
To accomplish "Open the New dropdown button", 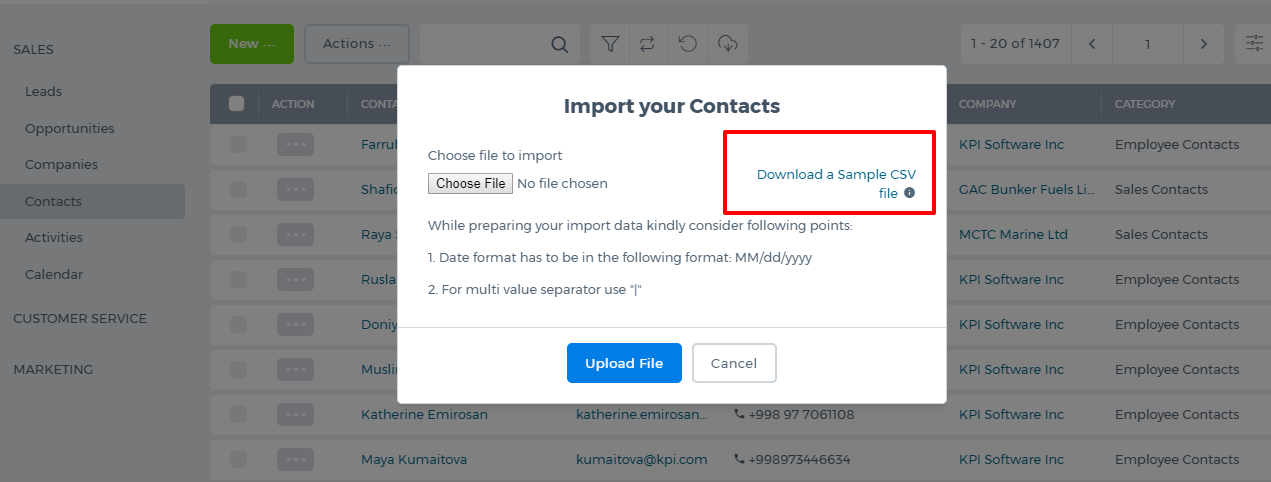I will coord(252,44).
